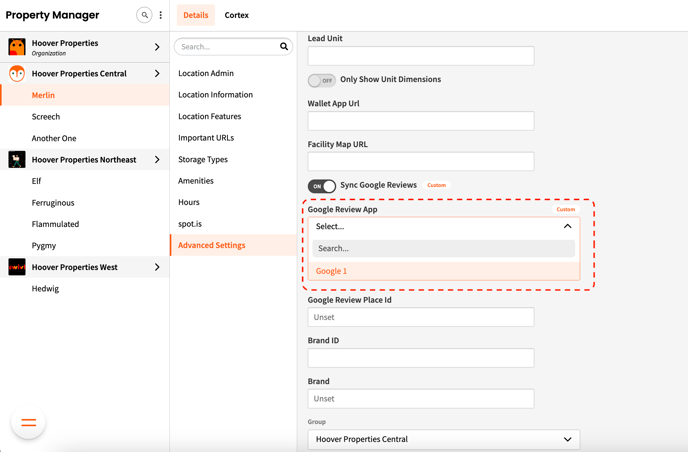The width and height of the screenshot is (688, 452).
Task: Click the Hoover Properties Central owl icon
Action: [x=17, y=74]
